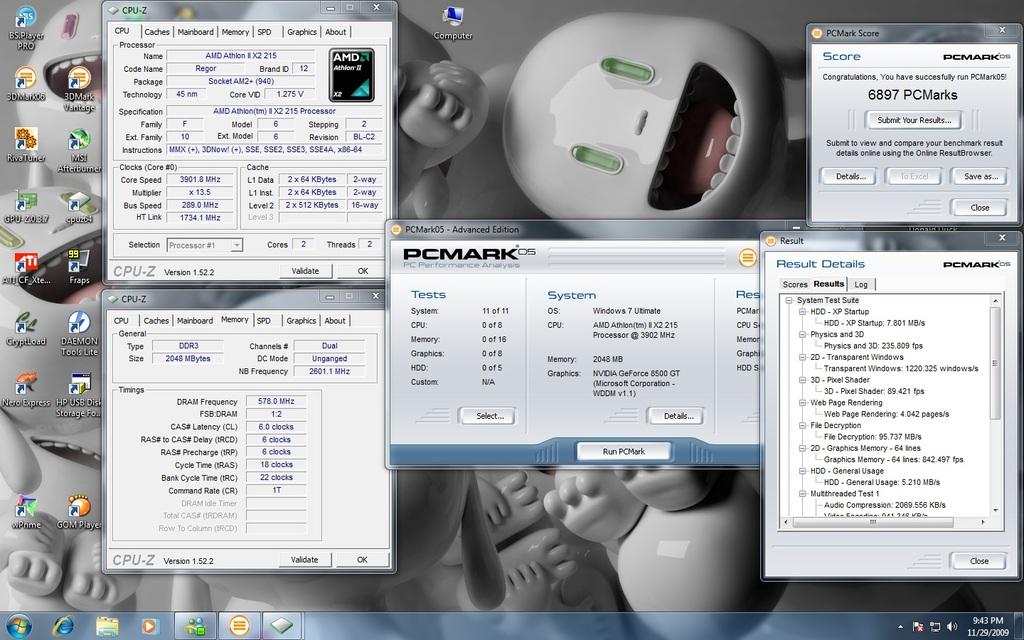The image size is (1024, 640).
Task: Open MSI Afterburner desktop shortcut
Action: coord(79,150)
